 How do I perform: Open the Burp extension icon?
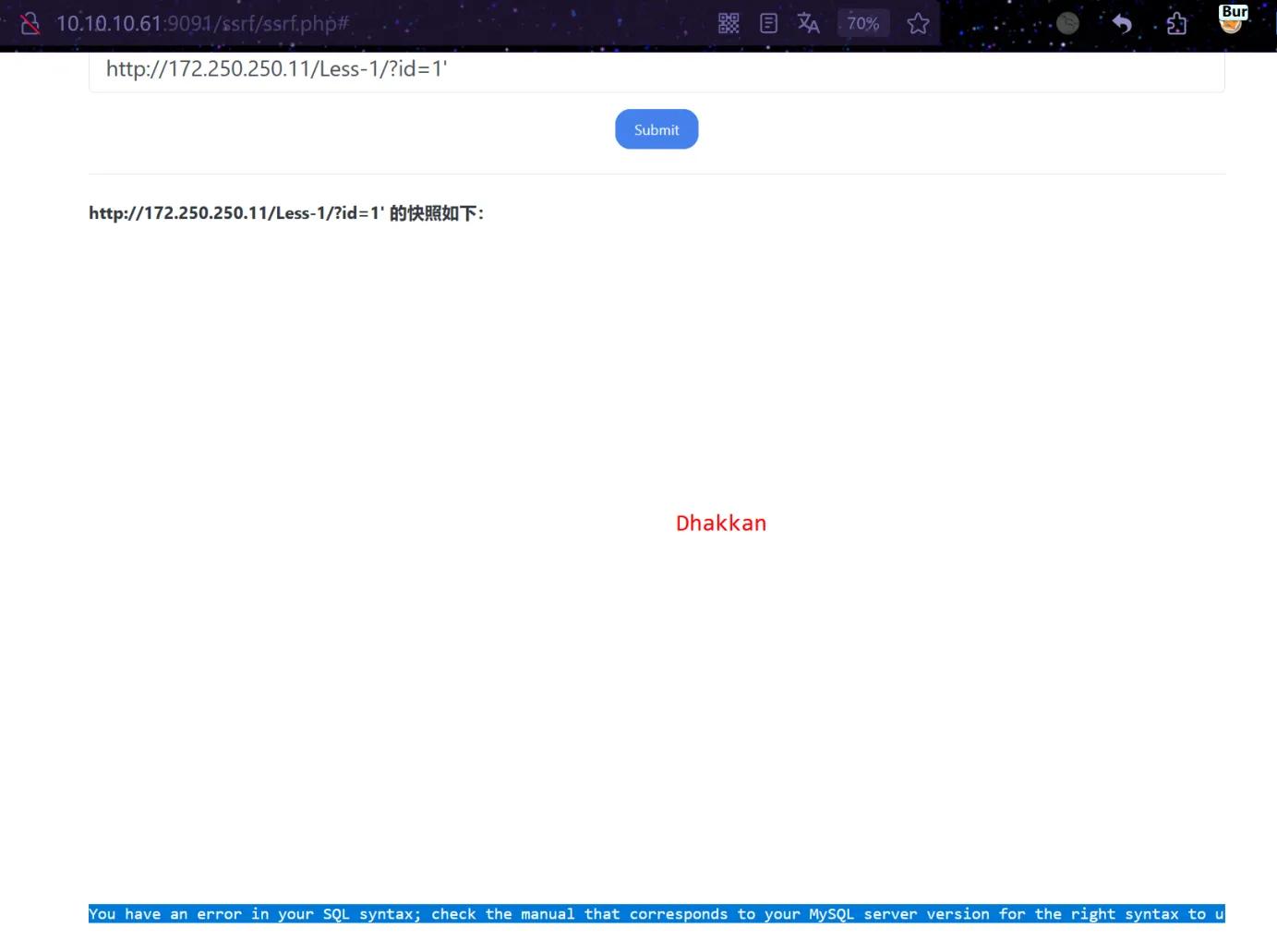coord(1233,19)
